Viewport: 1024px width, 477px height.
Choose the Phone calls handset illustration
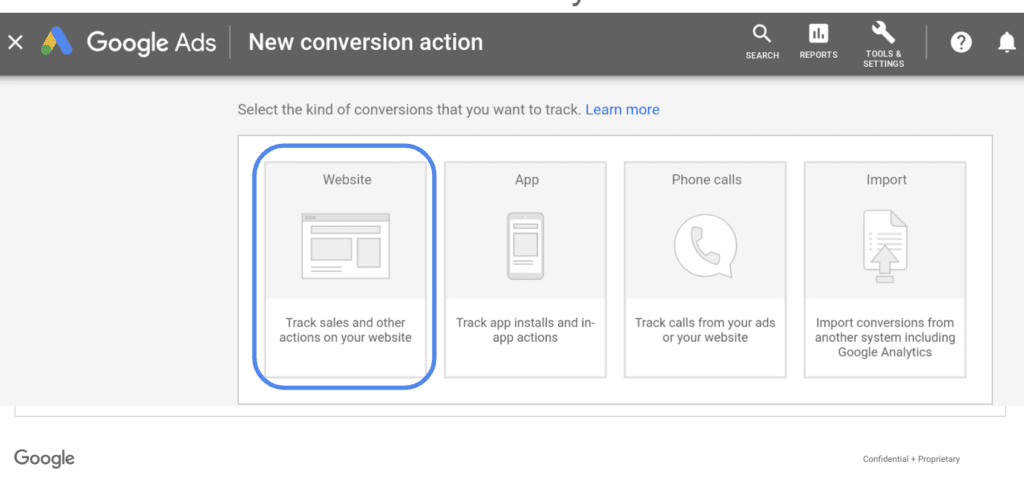pyautogui.click(x=705, y=245)
